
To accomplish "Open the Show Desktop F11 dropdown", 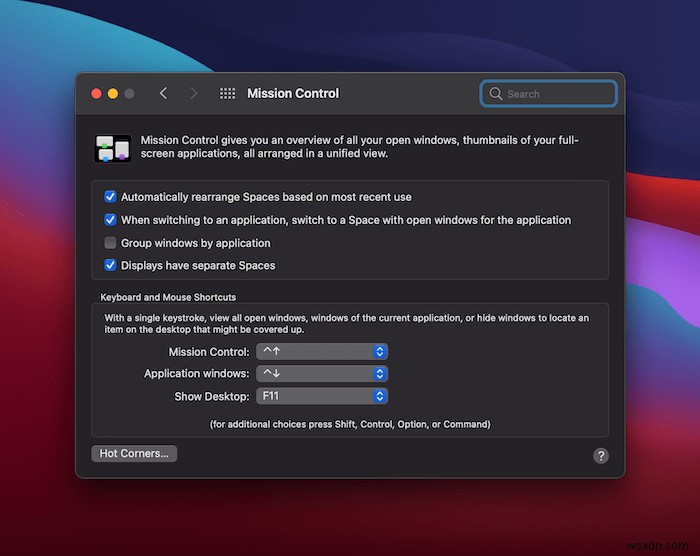I will tap(322, 396).
